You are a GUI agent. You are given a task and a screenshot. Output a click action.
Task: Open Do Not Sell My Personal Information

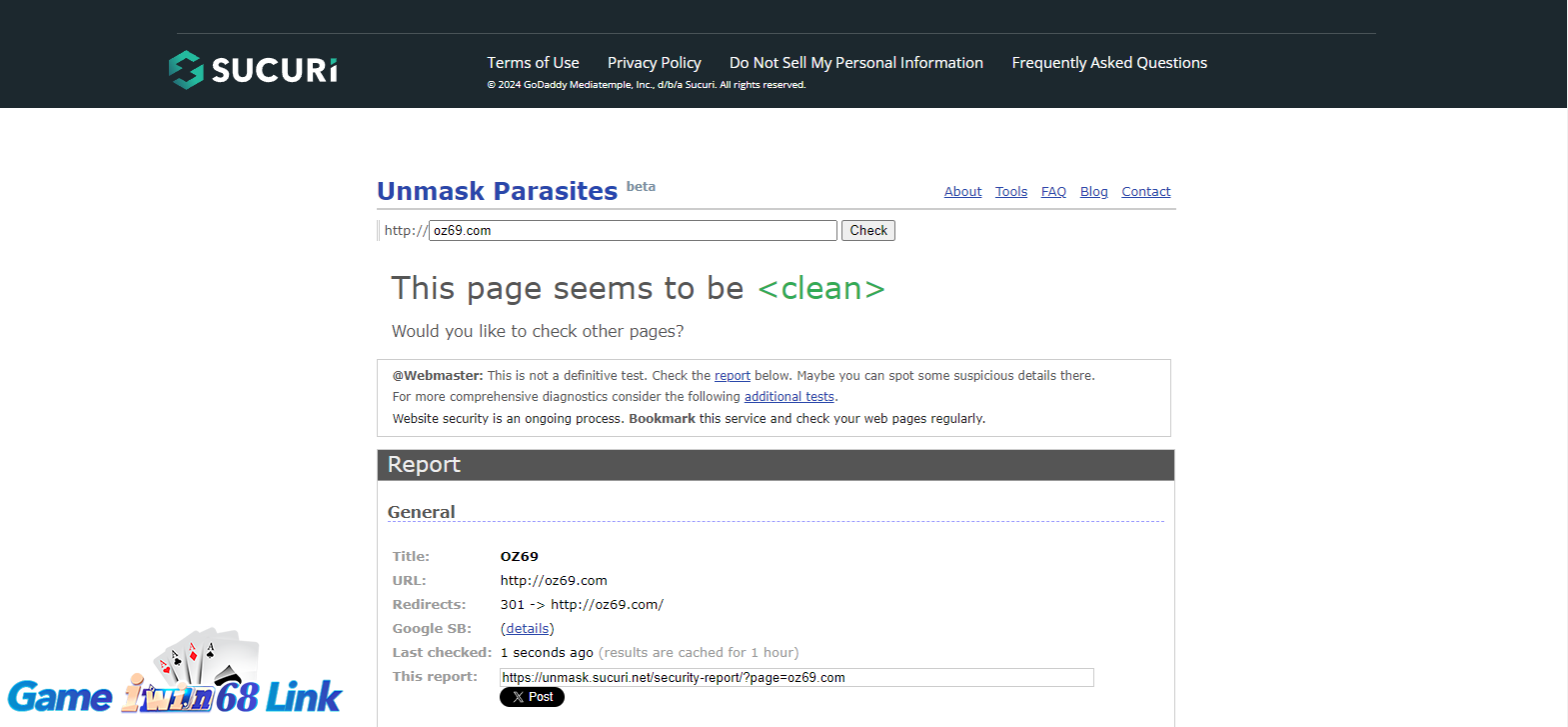tap(856, 62)
